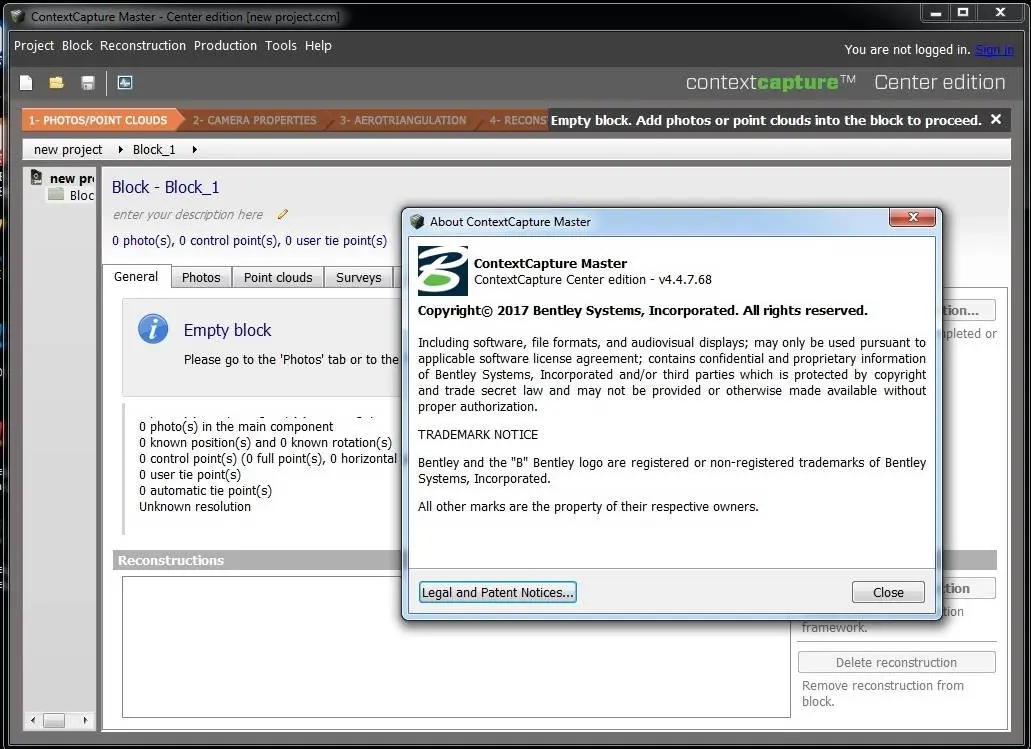1031x749 pixels.
Task: Click the TRADEMARK NOTICE text
Action: pyautogui.click(x=478, y=435)
